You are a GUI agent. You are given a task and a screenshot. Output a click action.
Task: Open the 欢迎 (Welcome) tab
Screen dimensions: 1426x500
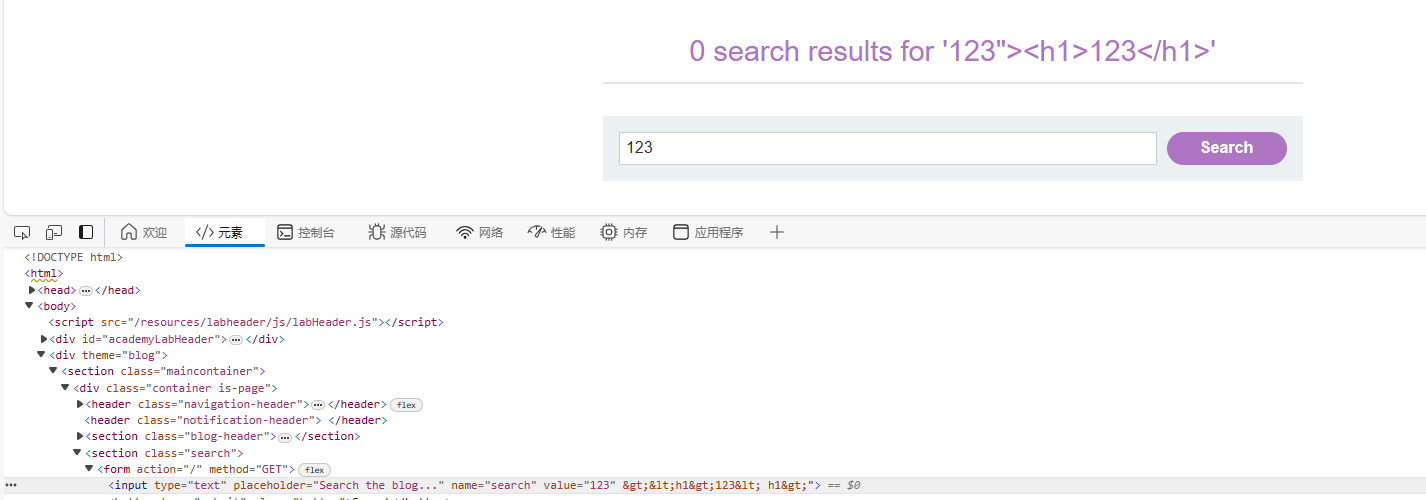point(144,232)
